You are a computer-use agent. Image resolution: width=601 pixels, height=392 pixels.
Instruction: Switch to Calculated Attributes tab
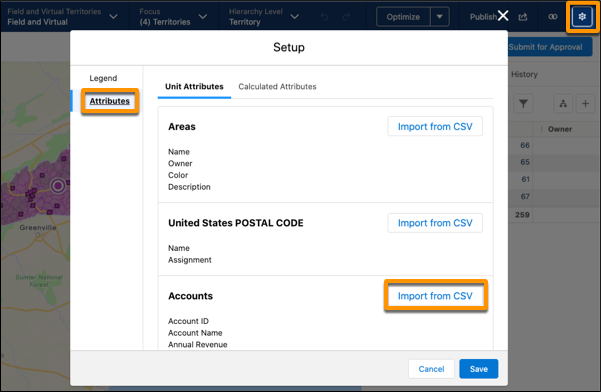(277, 87)
